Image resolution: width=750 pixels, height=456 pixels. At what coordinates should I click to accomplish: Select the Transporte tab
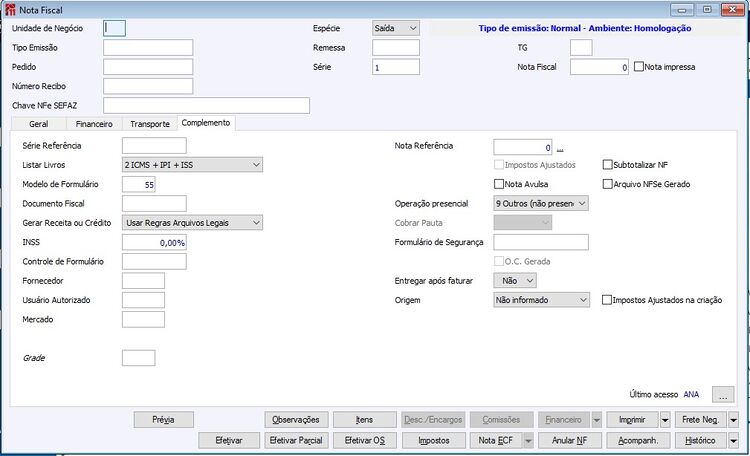coord(150,124)
